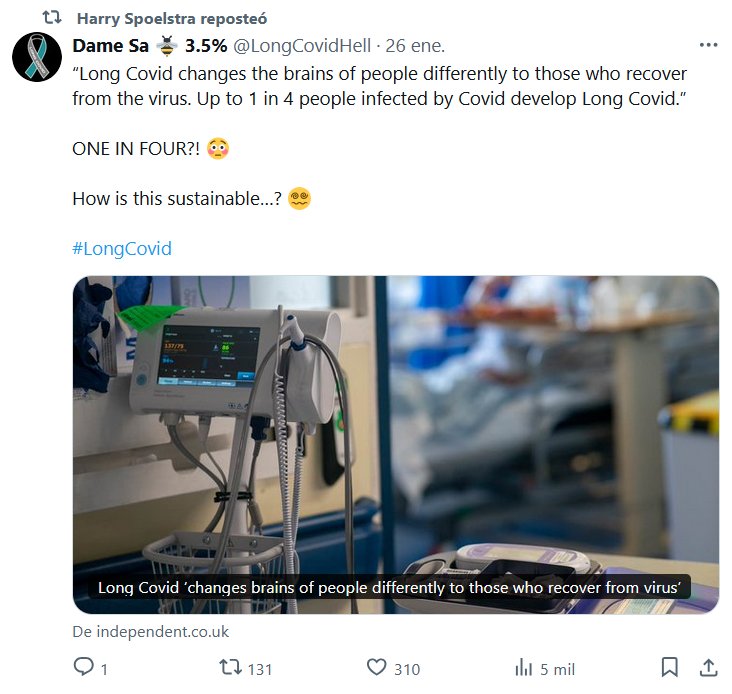Click the reply speech bubble icon

pyautogui.click(x=84, y=667)
